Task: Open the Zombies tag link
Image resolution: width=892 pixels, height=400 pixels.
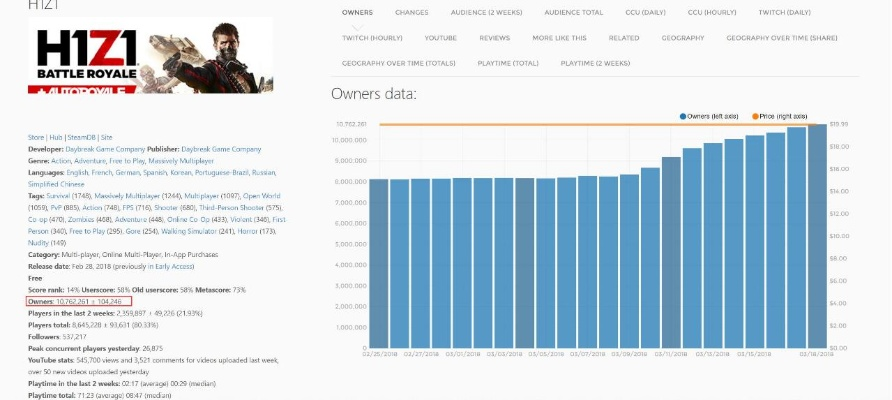Action: (x=79, y=217)
